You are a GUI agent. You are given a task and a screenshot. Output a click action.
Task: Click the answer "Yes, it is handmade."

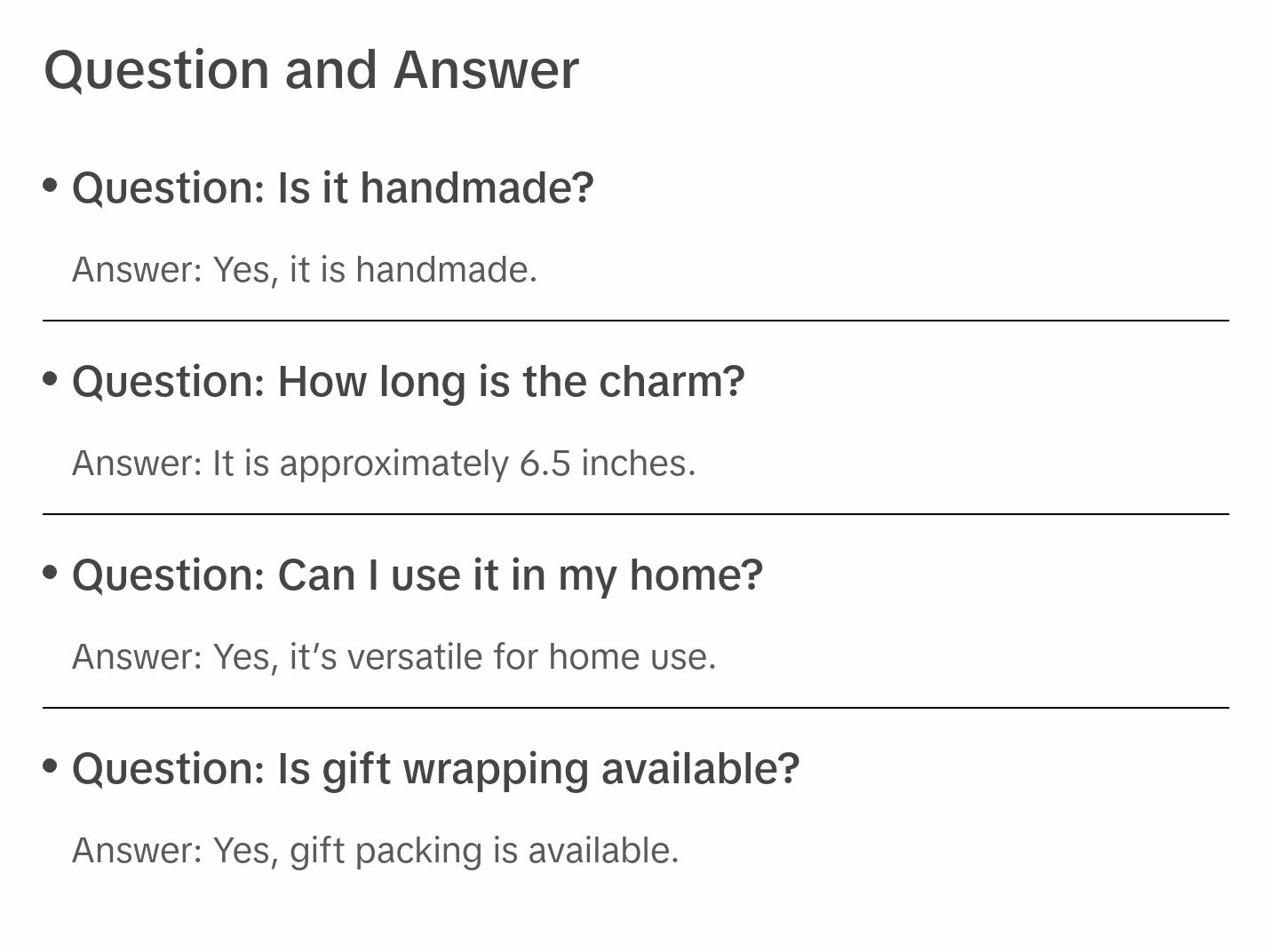(x=305, y=270)
